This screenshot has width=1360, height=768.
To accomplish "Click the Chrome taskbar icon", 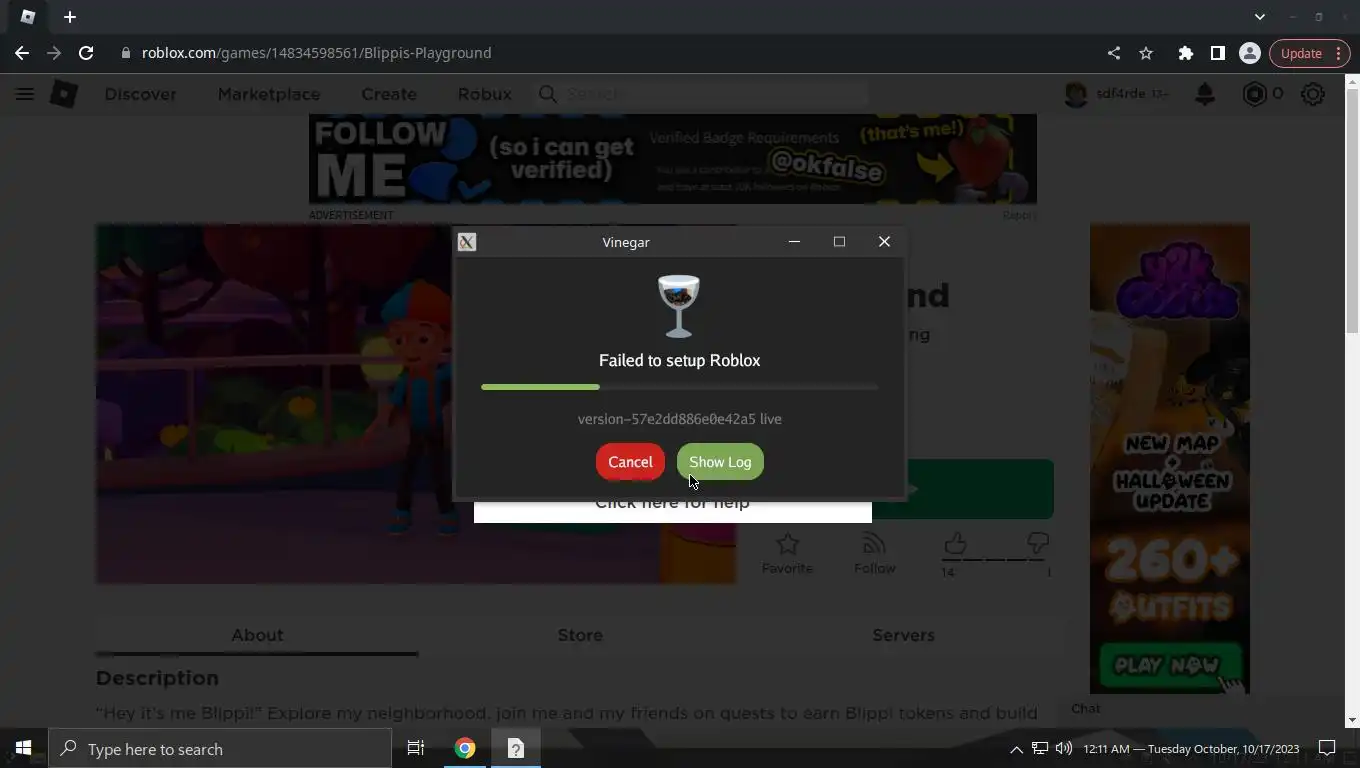I will (x=465, y=748).
